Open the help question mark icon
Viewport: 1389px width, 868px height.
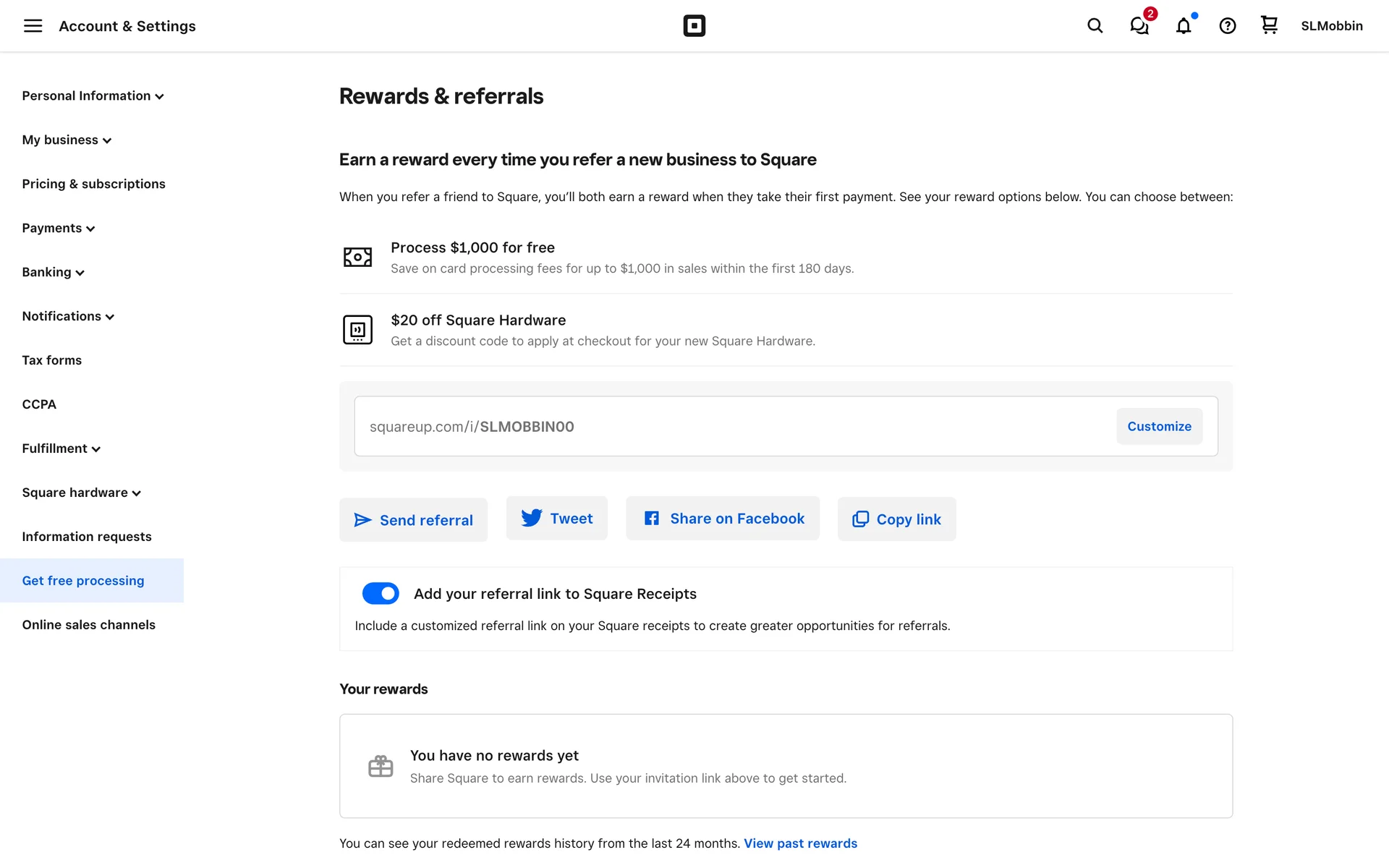[x=1227, y=26]
